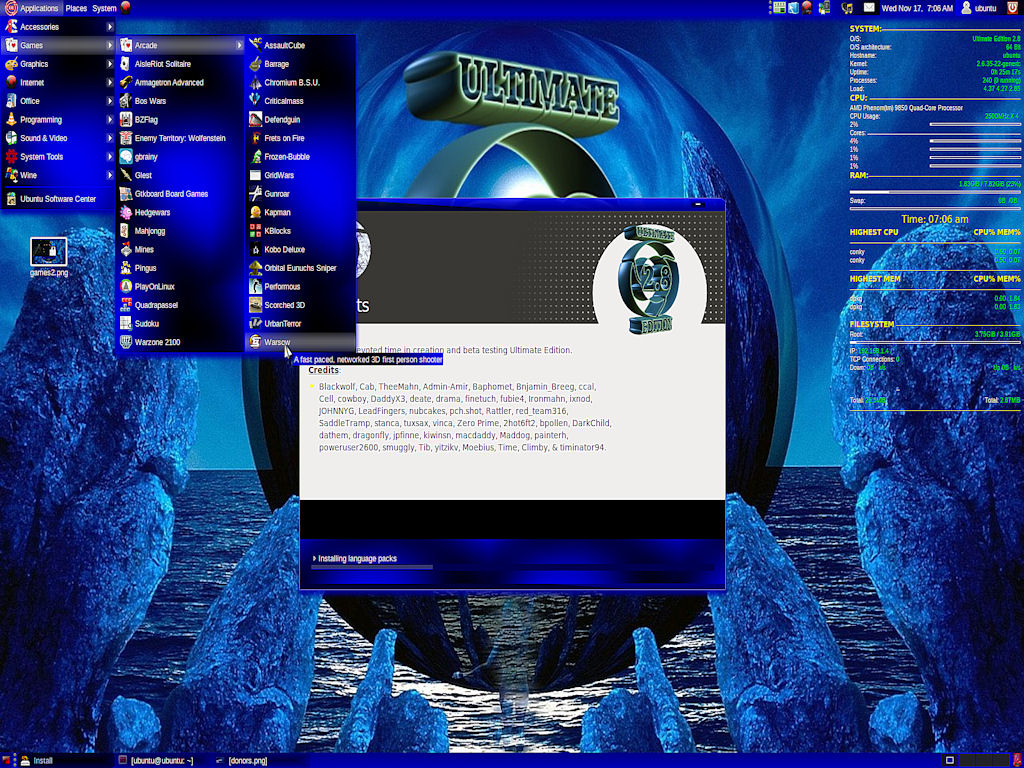Start AssaultCube from the Arcade list
The height and width of the screenshot is (768, 1024).
click(284, 45)
